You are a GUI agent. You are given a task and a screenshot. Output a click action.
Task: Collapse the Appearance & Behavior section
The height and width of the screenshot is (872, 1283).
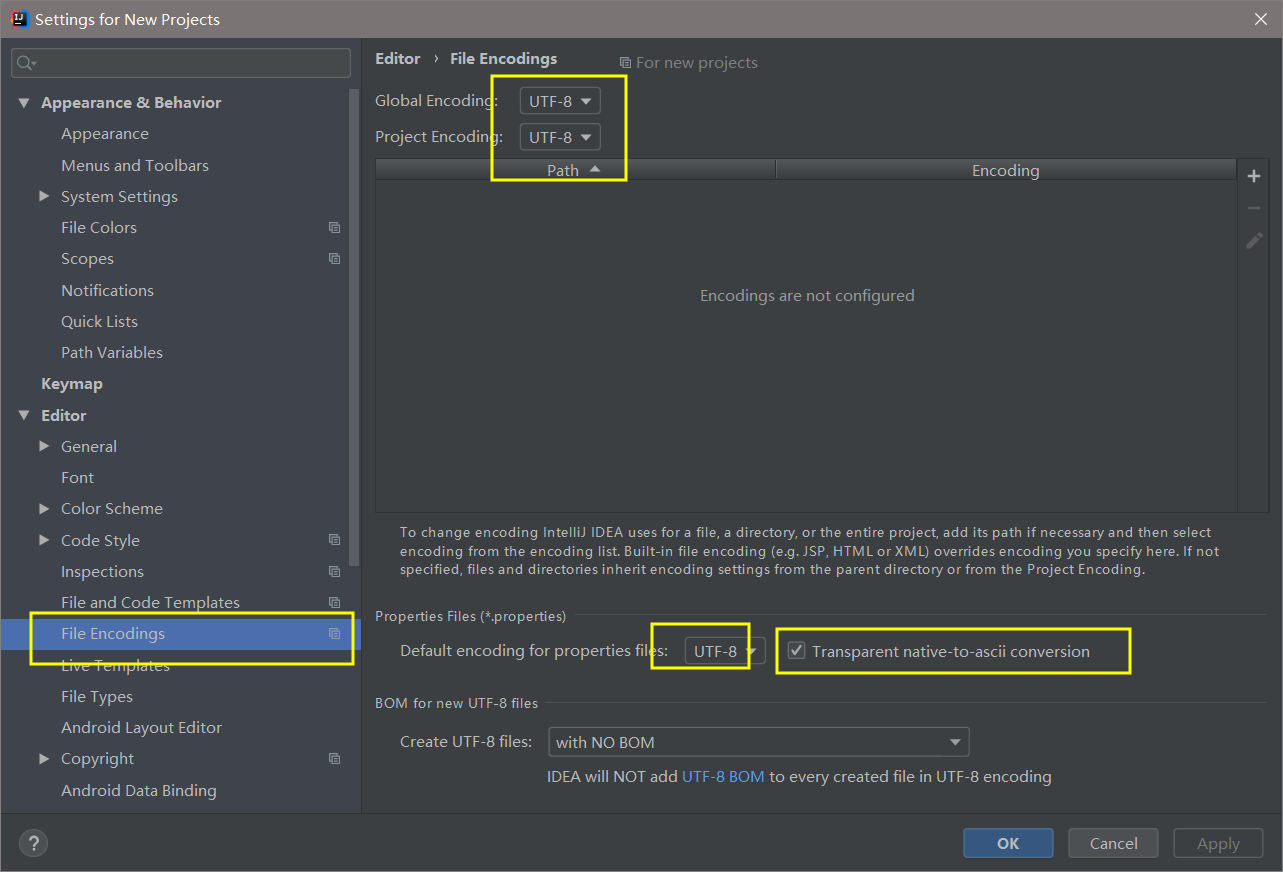pyautogui.click(x=24, y=103)
